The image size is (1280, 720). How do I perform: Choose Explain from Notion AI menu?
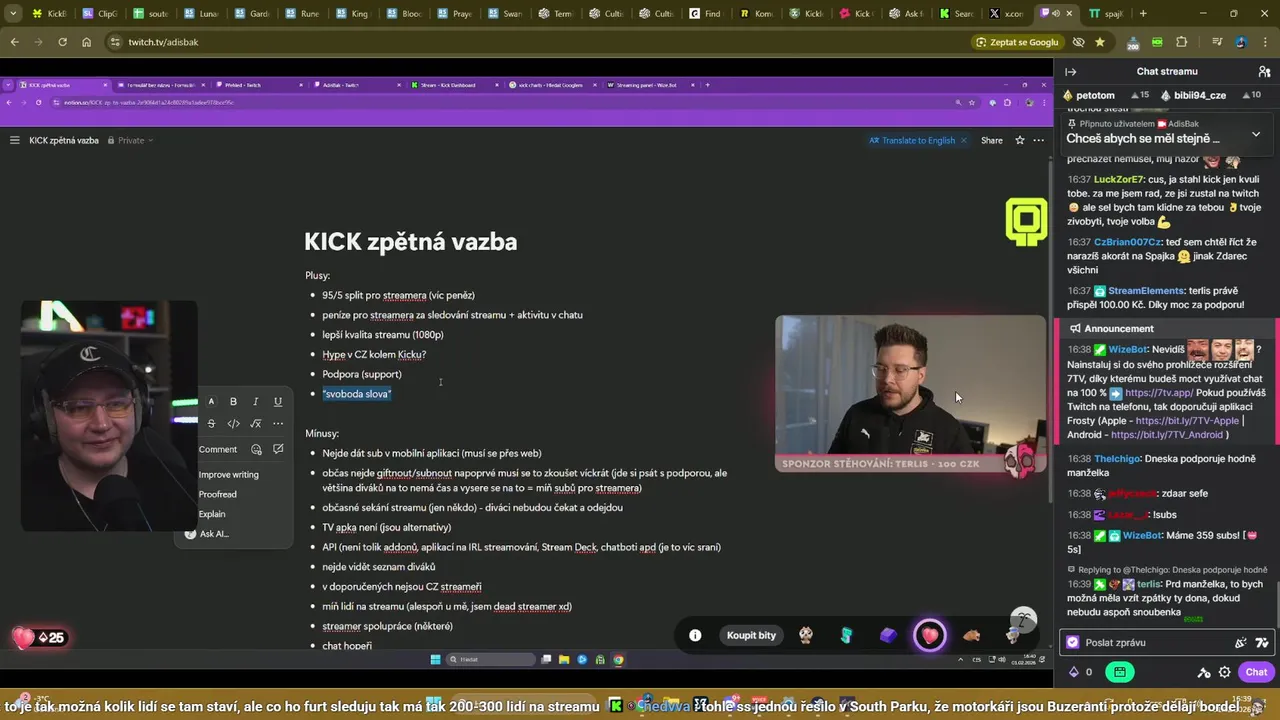point(211,514)
